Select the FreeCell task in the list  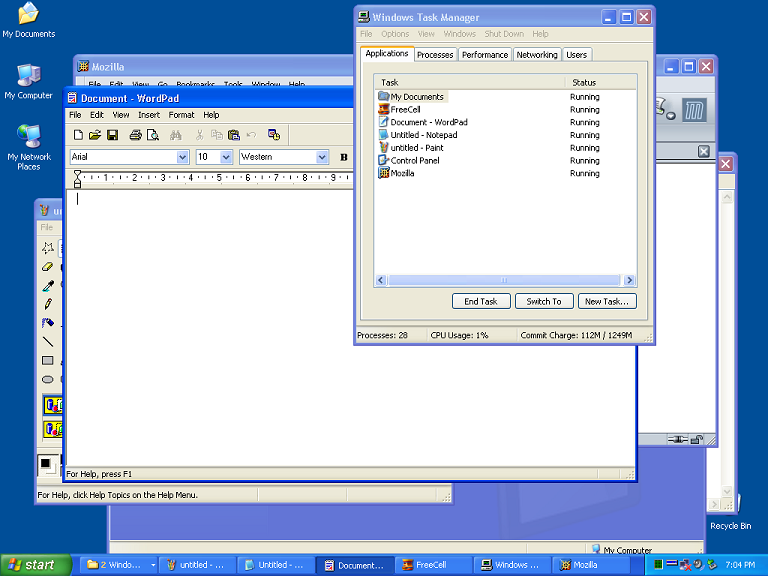click(405, 110)
